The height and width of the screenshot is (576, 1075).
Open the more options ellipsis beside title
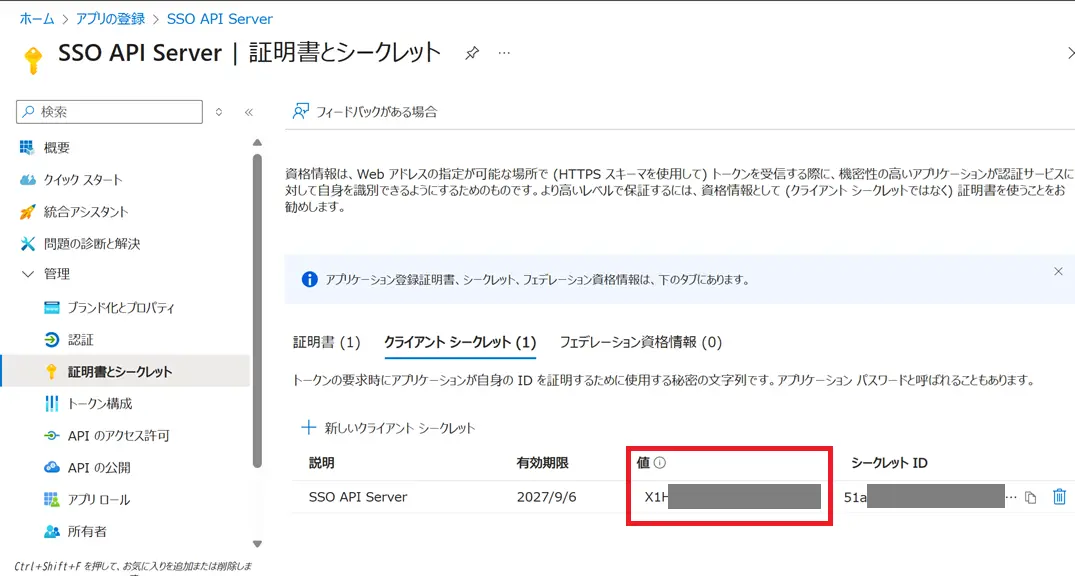[505, 53]
